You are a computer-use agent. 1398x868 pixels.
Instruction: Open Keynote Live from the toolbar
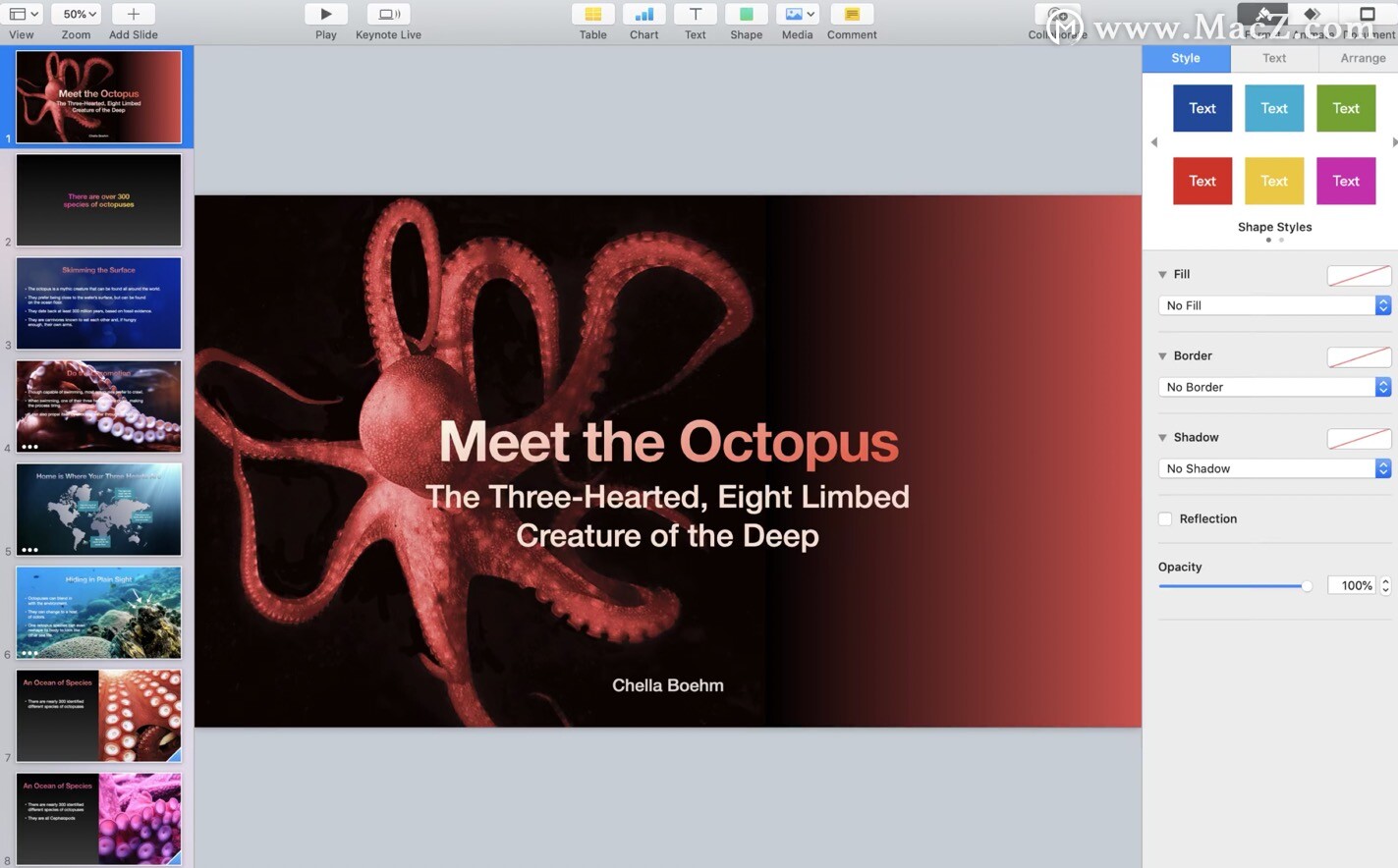click(x=388, y=15)
